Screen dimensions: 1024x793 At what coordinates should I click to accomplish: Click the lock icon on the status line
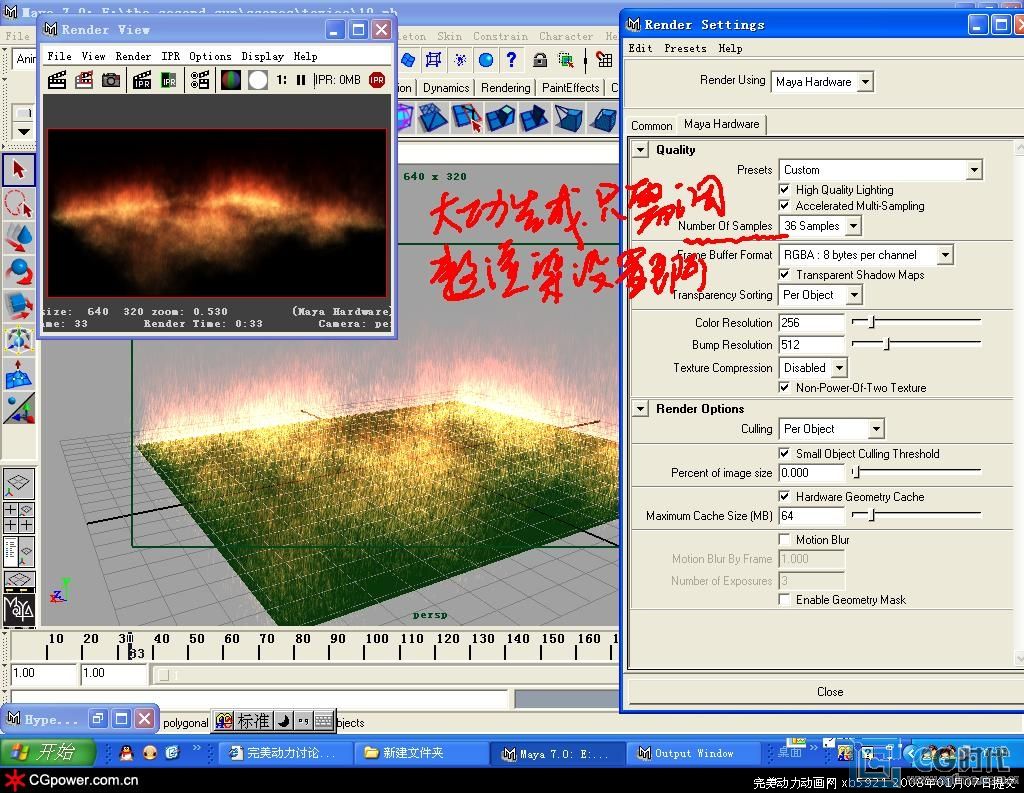(539, 60)
